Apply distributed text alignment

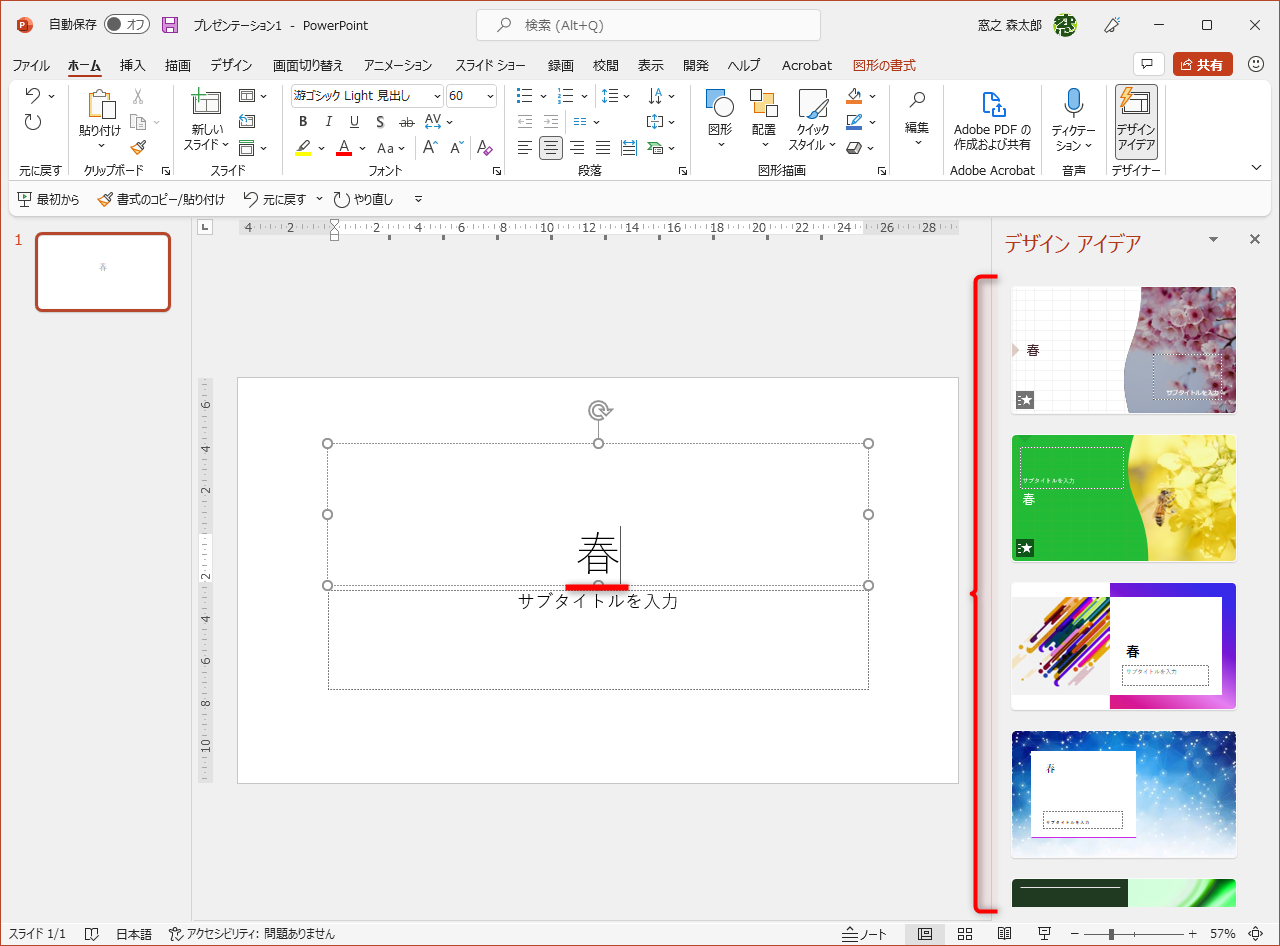coord(629,148)
